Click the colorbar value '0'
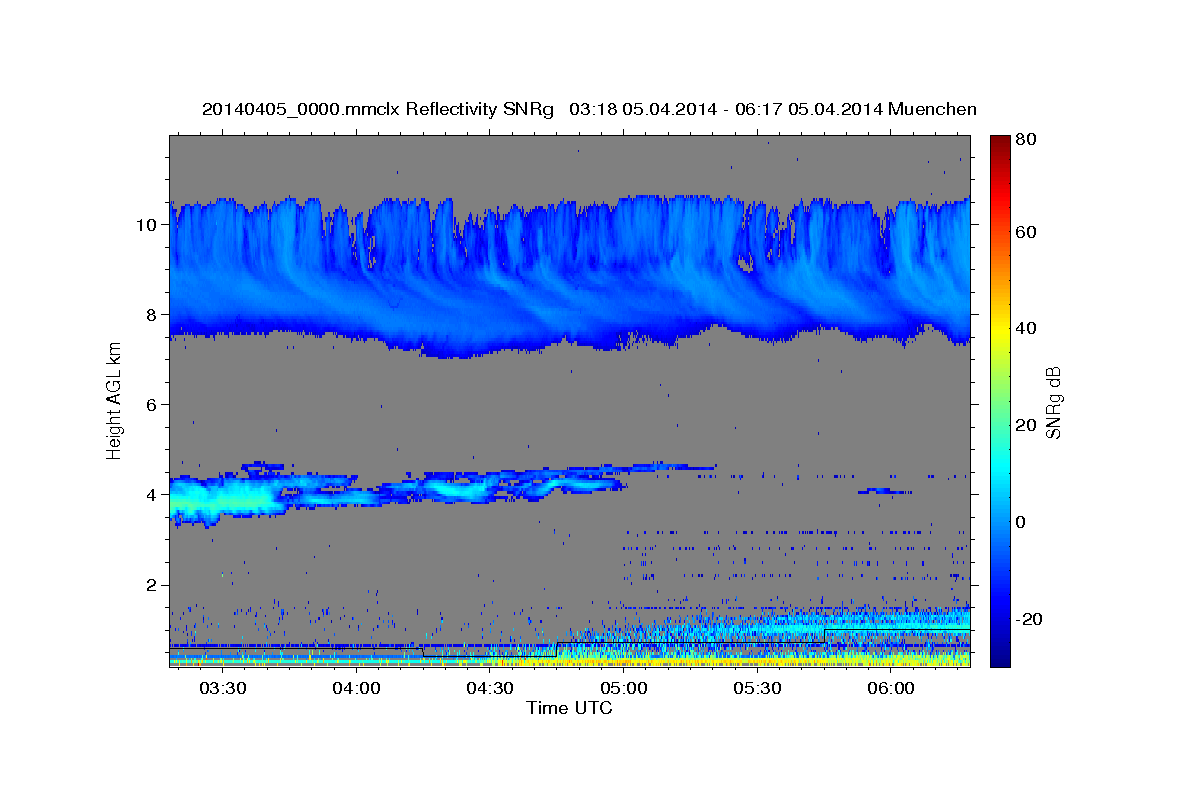The width and height of the screenshot is (1200, 800). (1021, 522)
